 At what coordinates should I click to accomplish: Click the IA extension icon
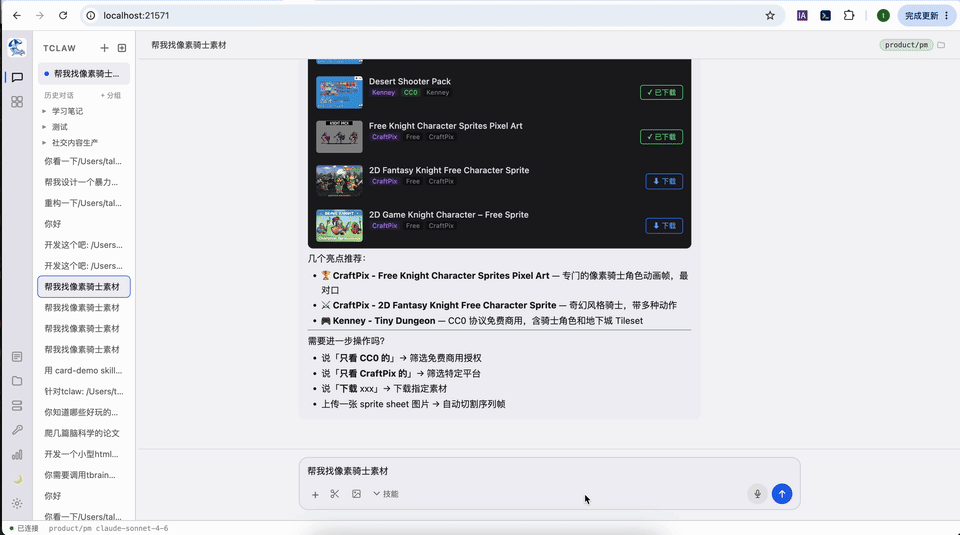click(x=802, y=15)
